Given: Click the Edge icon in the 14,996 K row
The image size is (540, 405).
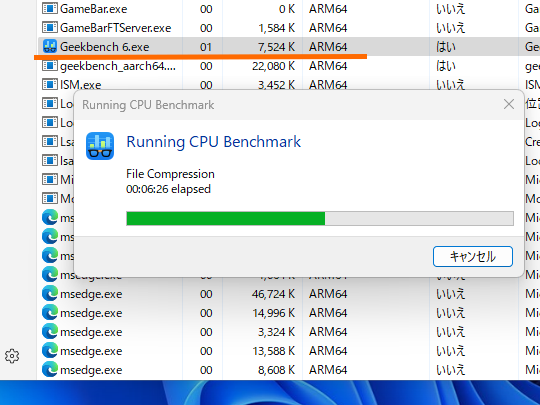Looking at the screenshot, I should 50,313.
